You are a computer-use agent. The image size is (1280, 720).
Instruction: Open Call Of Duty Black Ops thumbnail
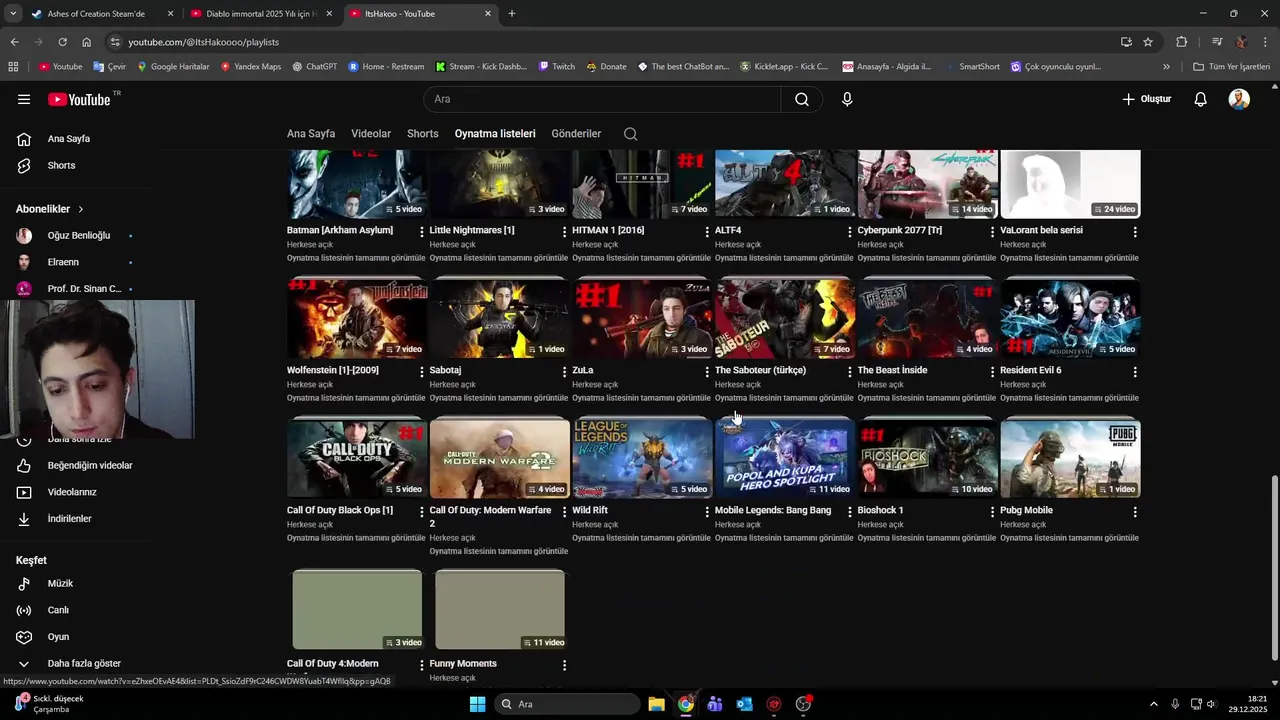tap(357, 458)
